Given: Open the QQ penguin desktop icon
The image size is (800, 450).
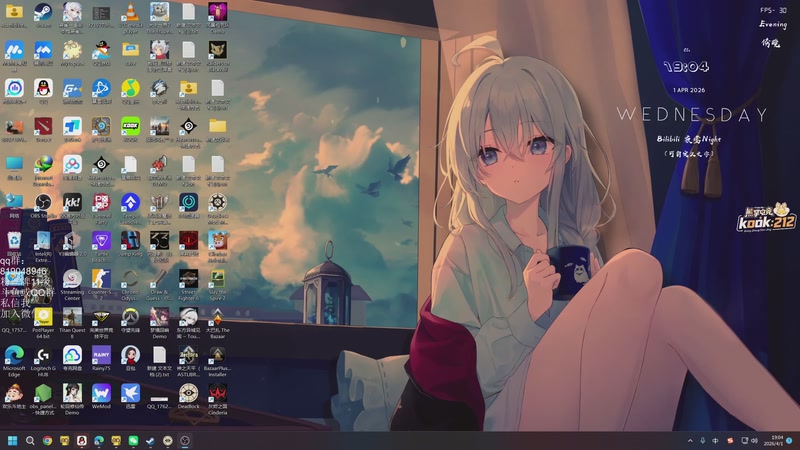Looking at the screenshot, I should click(43, 91).
